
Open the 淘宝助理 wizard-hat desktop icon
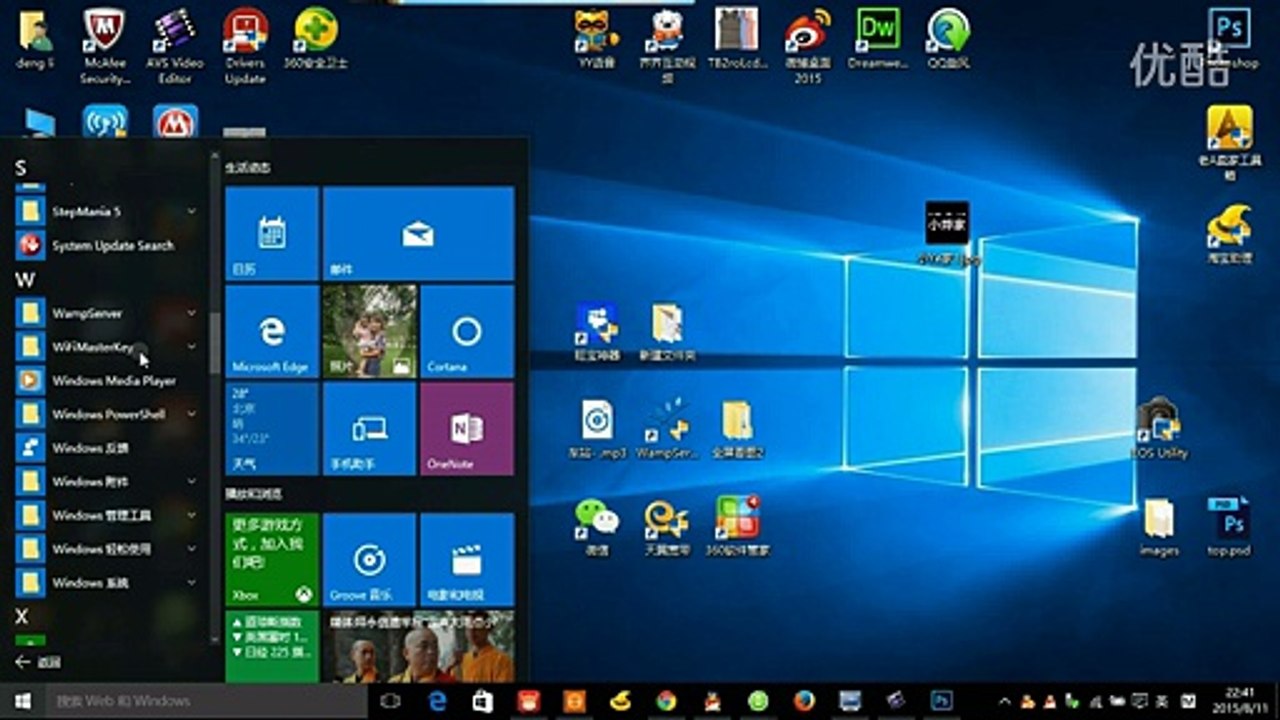pos(1229,234)
